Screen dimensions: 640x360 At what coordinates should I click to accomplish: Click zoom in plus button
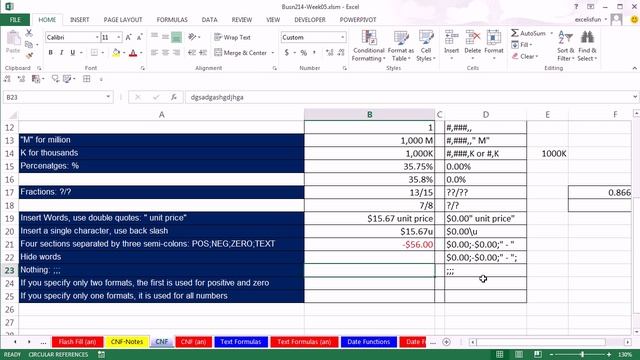pyautogui.click(x=609, y=354)
